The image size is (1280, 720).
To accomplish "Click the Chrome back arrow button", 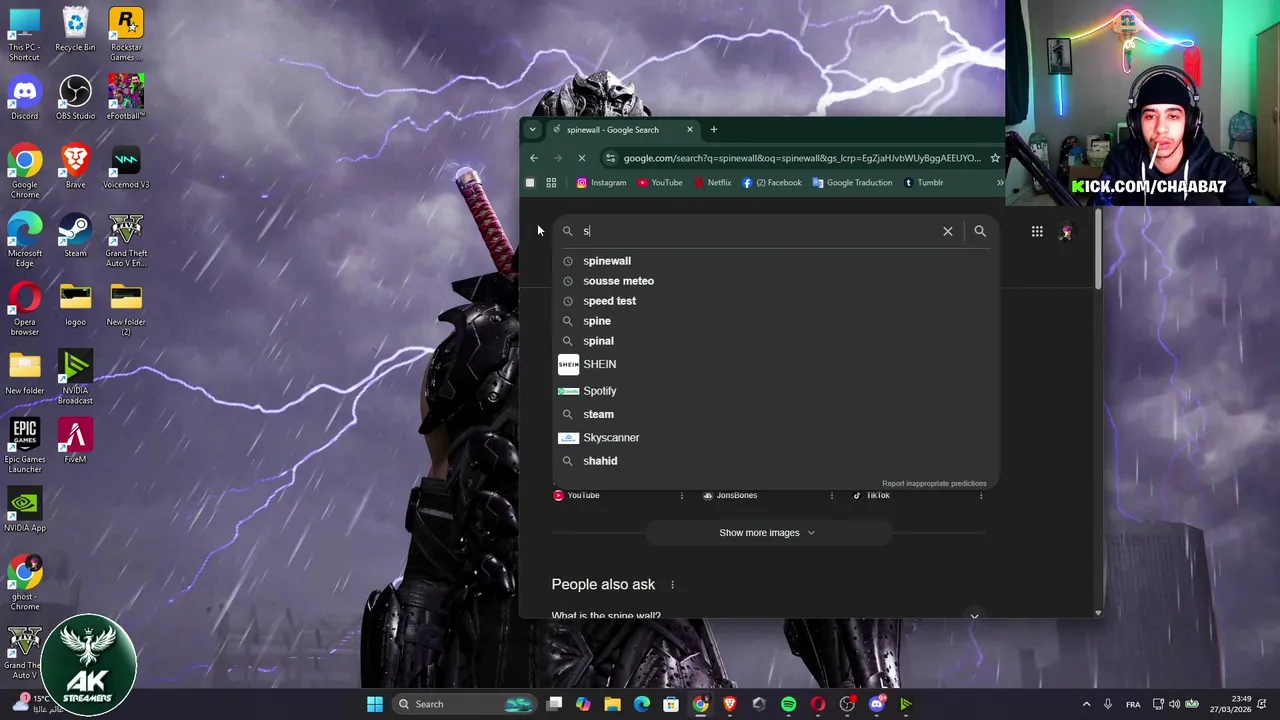I will pos(534,158).
